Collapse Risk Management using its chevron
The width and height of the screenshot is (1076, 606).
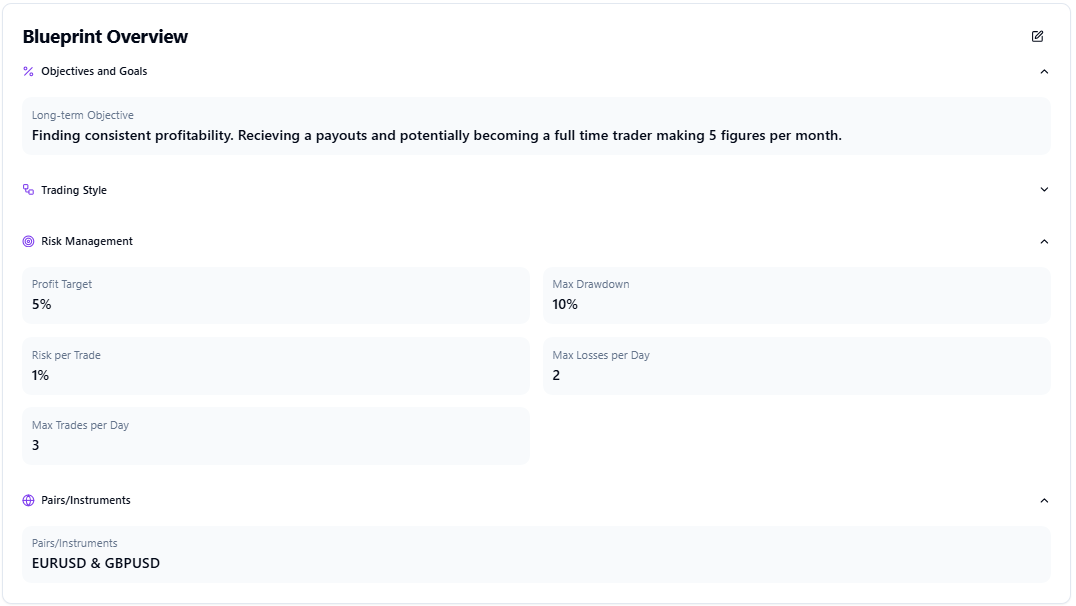pyautogui.click(x=1044, y=242)
